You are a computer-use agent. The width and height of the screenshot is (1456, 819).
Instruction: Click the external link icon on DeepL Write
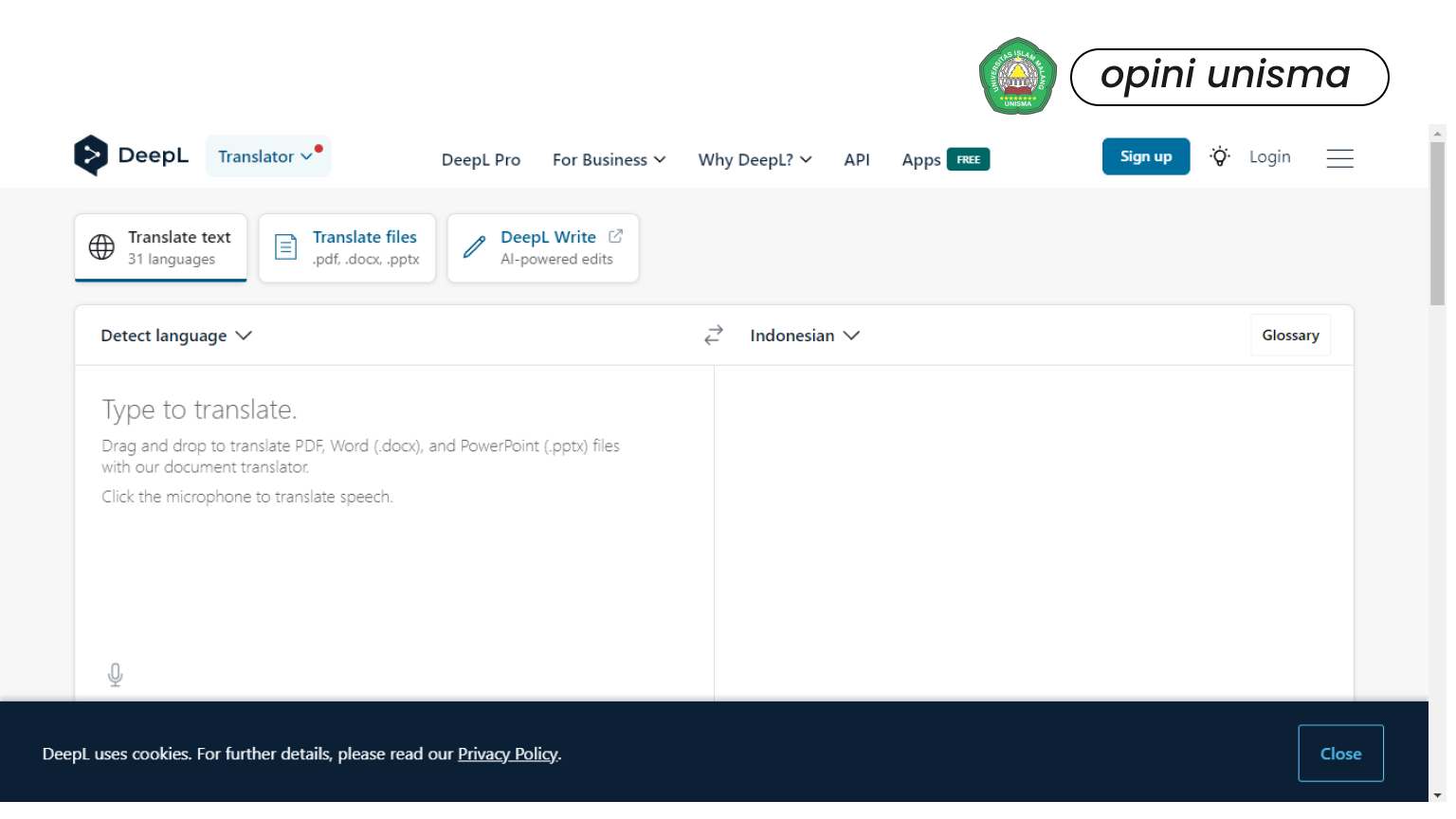615,236
